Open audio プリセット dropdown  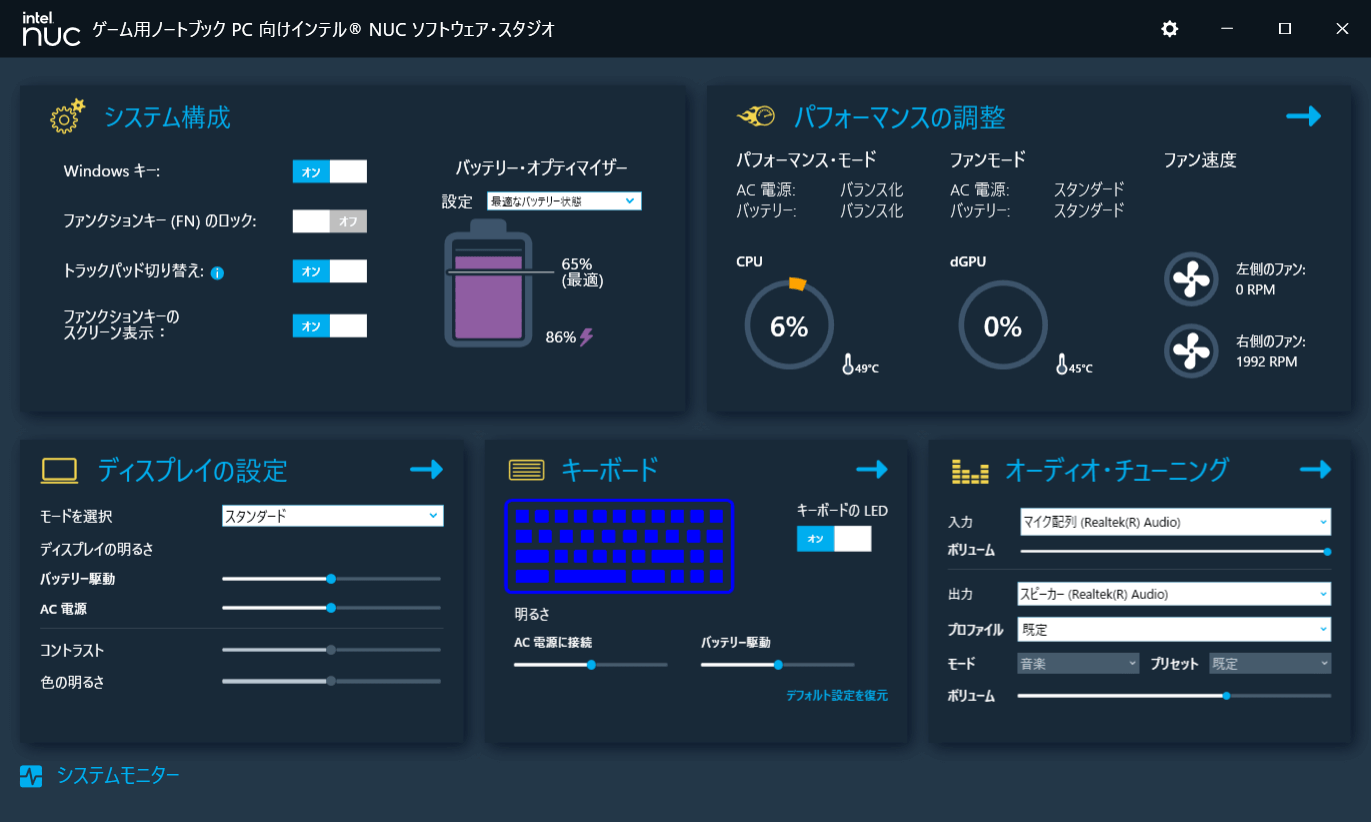click(x=1270, y=663)
